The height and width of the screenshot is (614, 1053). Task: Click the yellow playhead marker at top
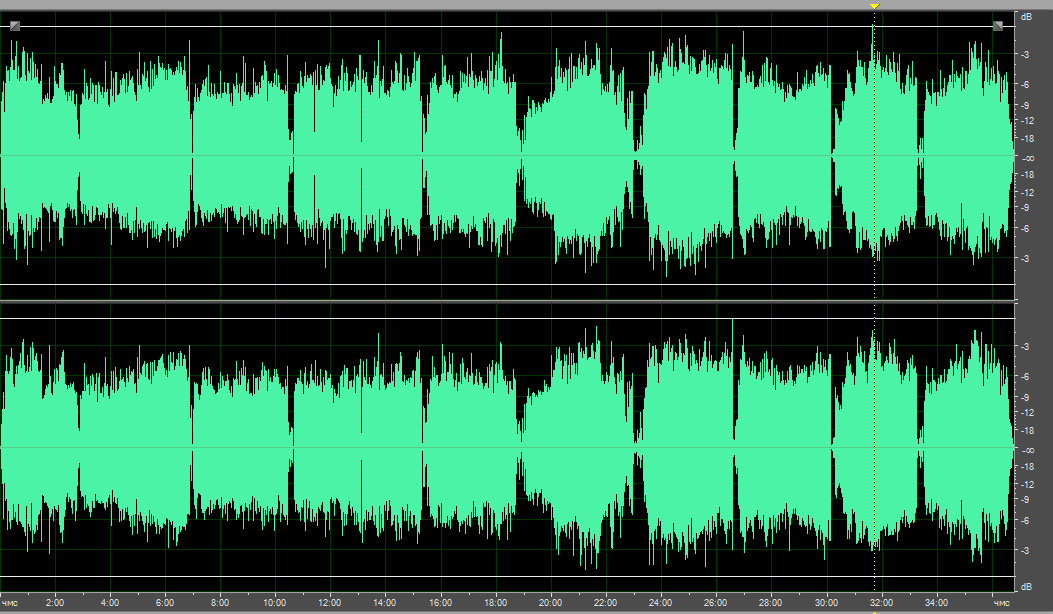click(x=874, y=7)
